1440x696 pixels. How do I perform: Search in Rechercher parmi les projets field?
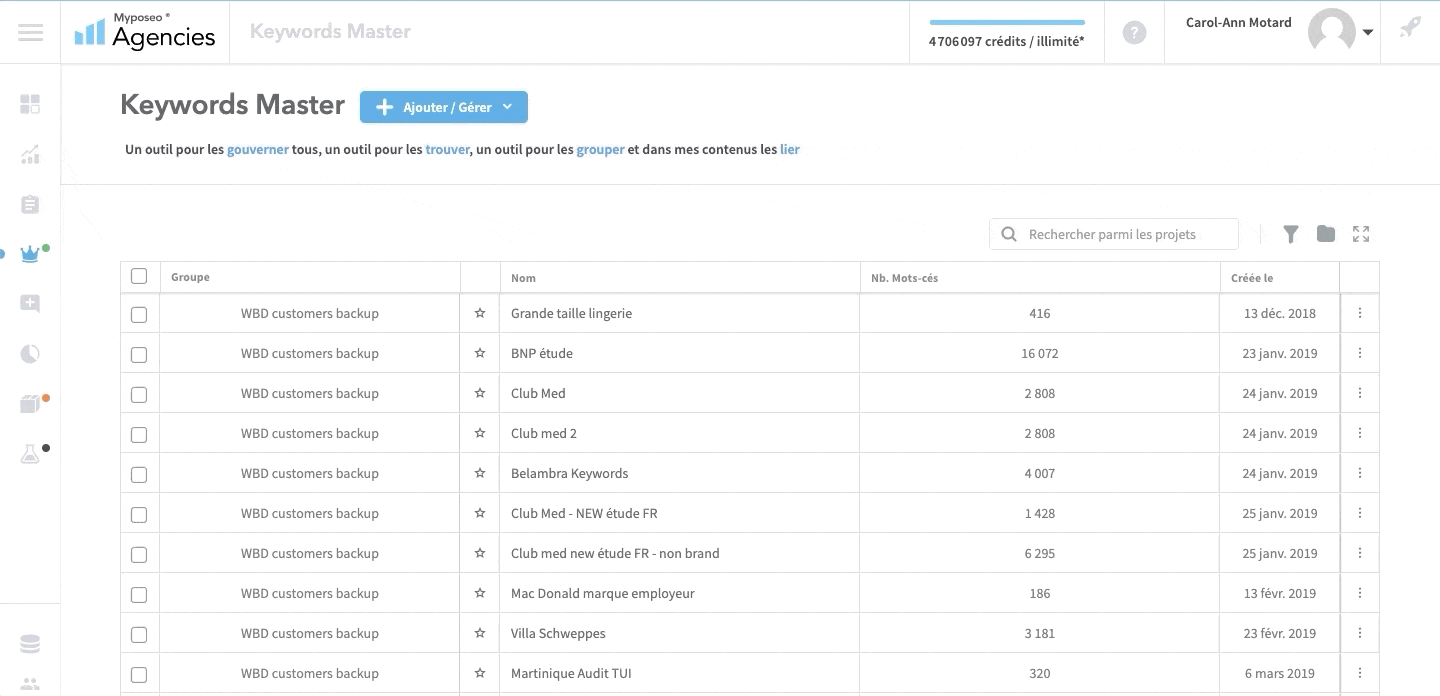pyautogui.click(x=1114, y=234)
